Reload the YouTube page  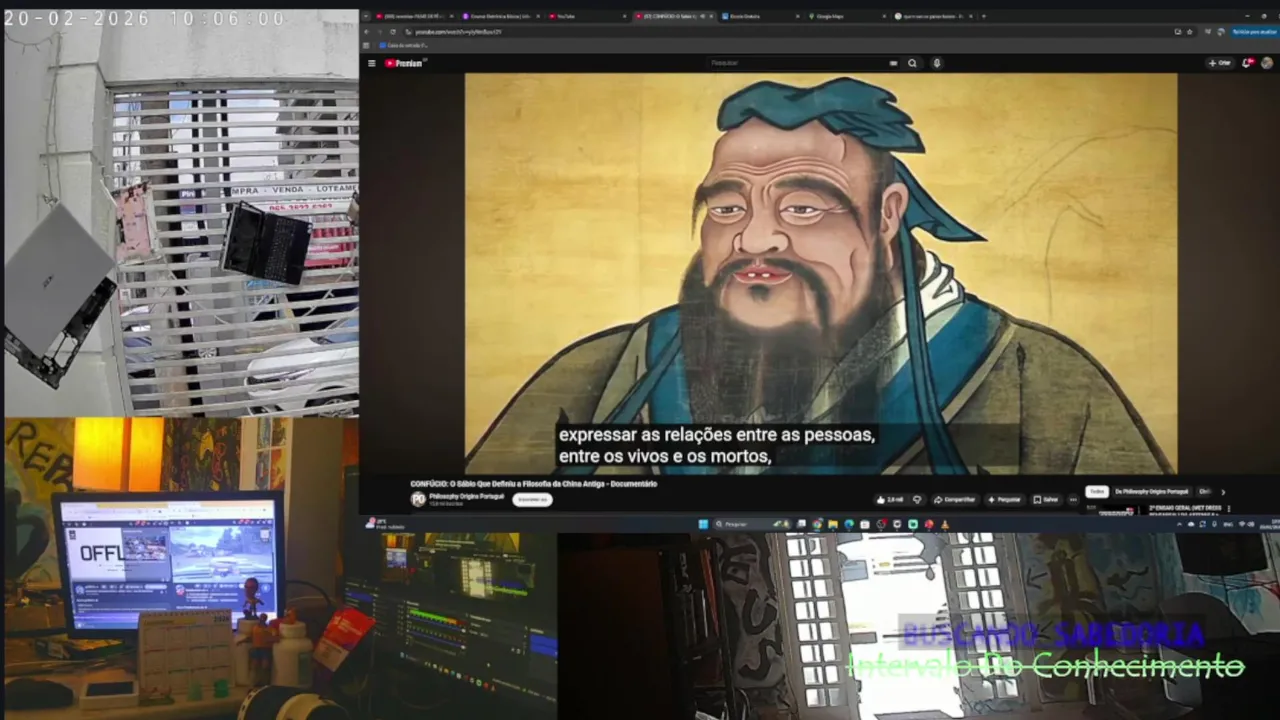[393, 32]
